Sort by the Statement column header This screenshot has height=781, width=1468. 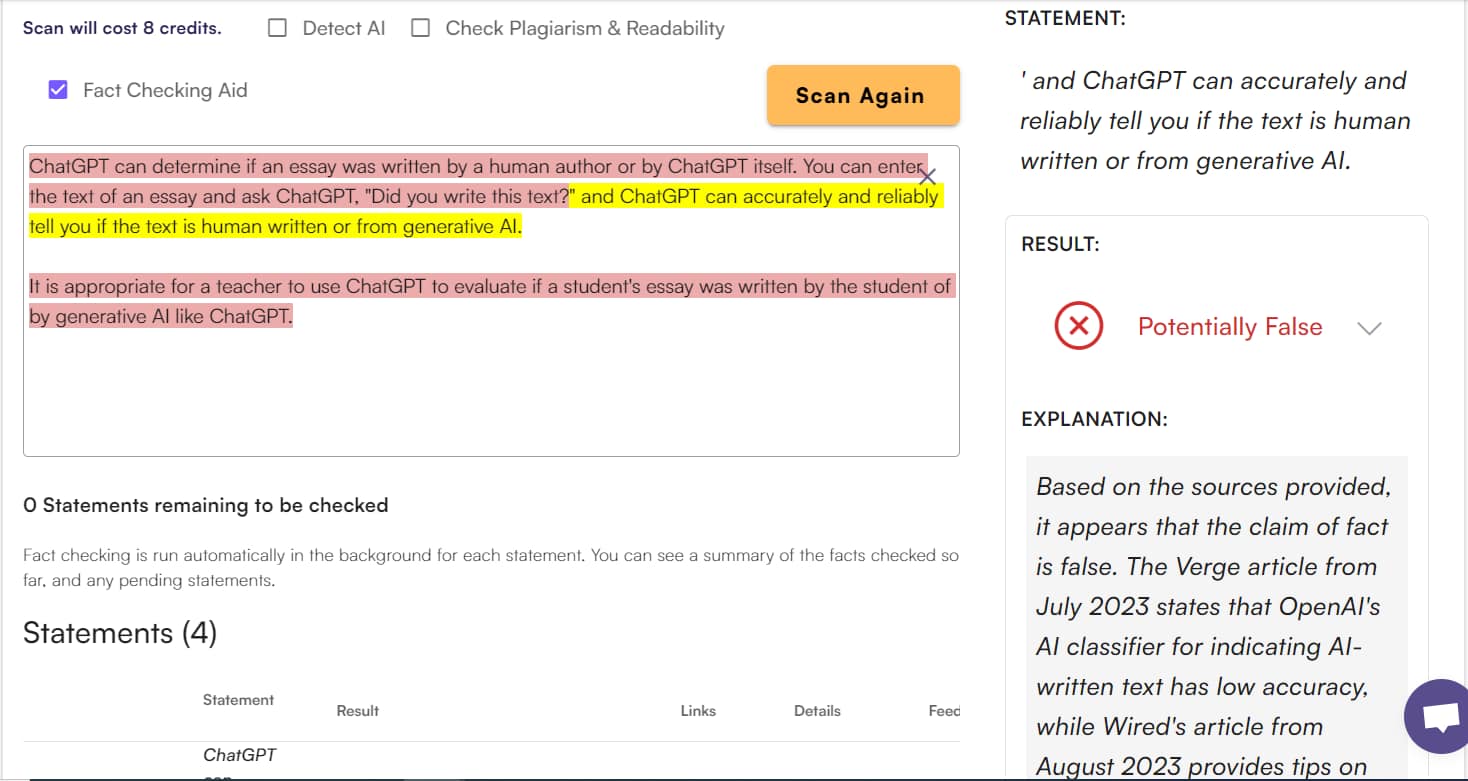pyautogui.click(x=237, y=700)
